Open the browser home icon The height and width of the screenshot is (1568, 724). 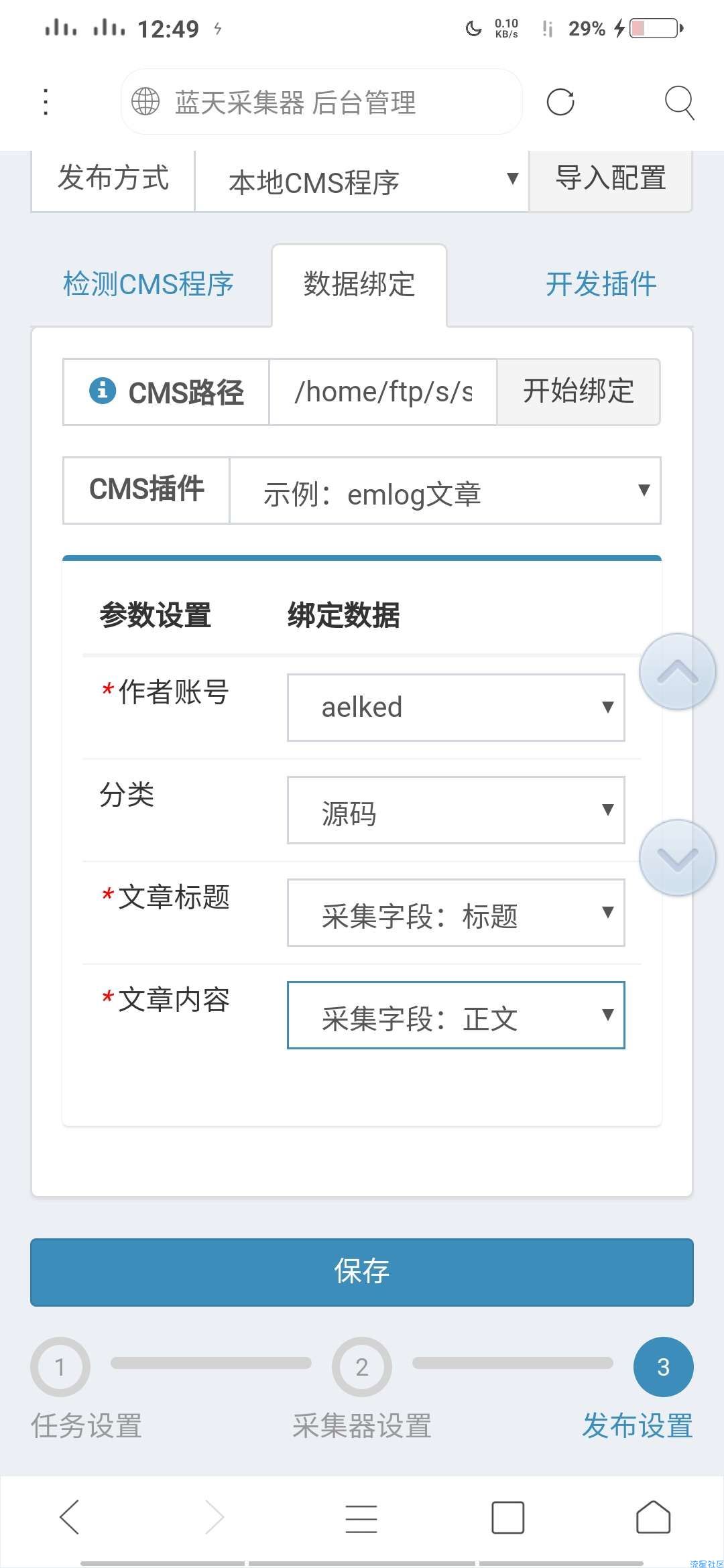(653, 1517)
